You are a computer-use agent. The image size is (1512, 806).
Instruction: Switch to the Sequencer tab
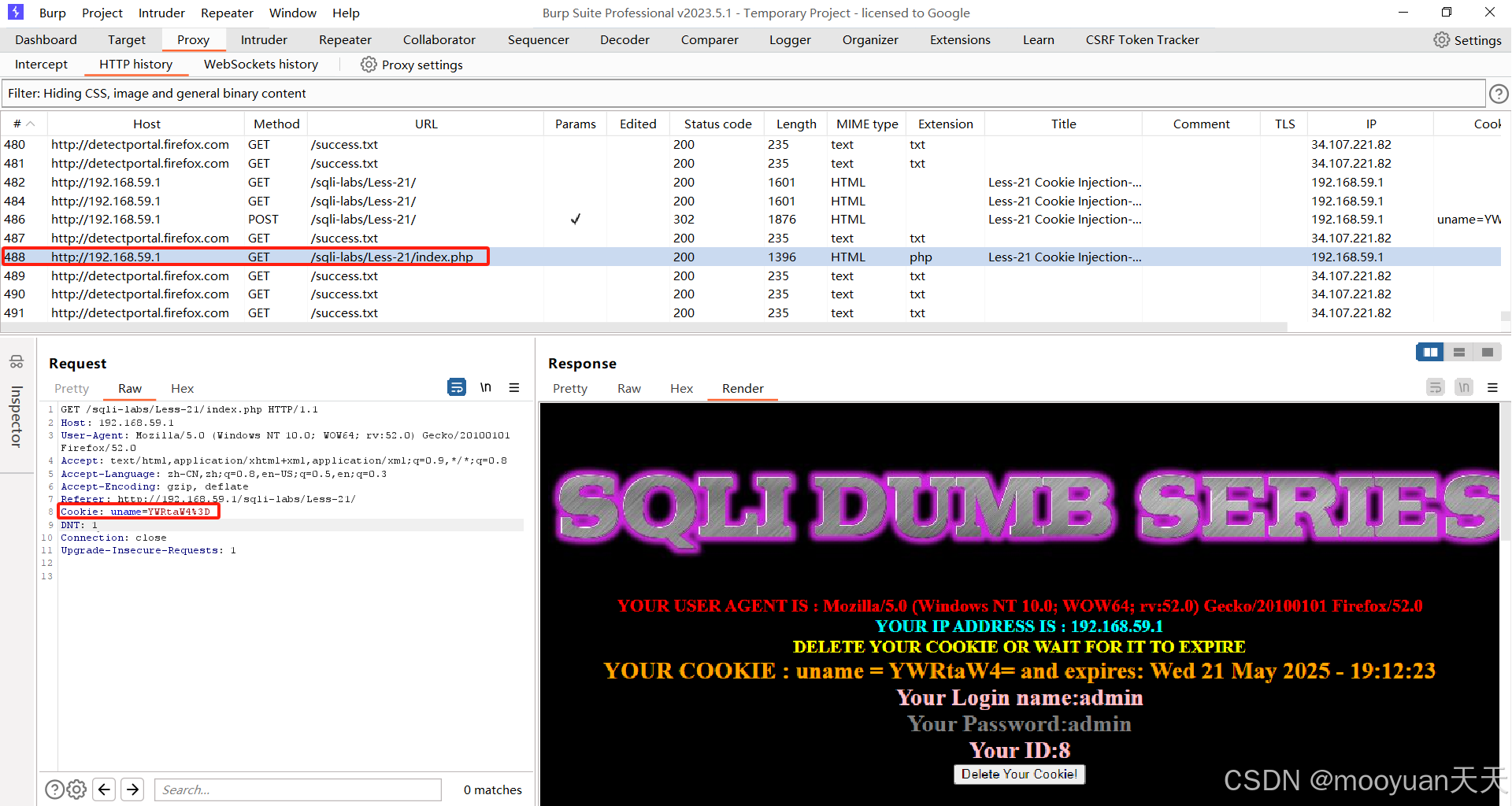538,39
